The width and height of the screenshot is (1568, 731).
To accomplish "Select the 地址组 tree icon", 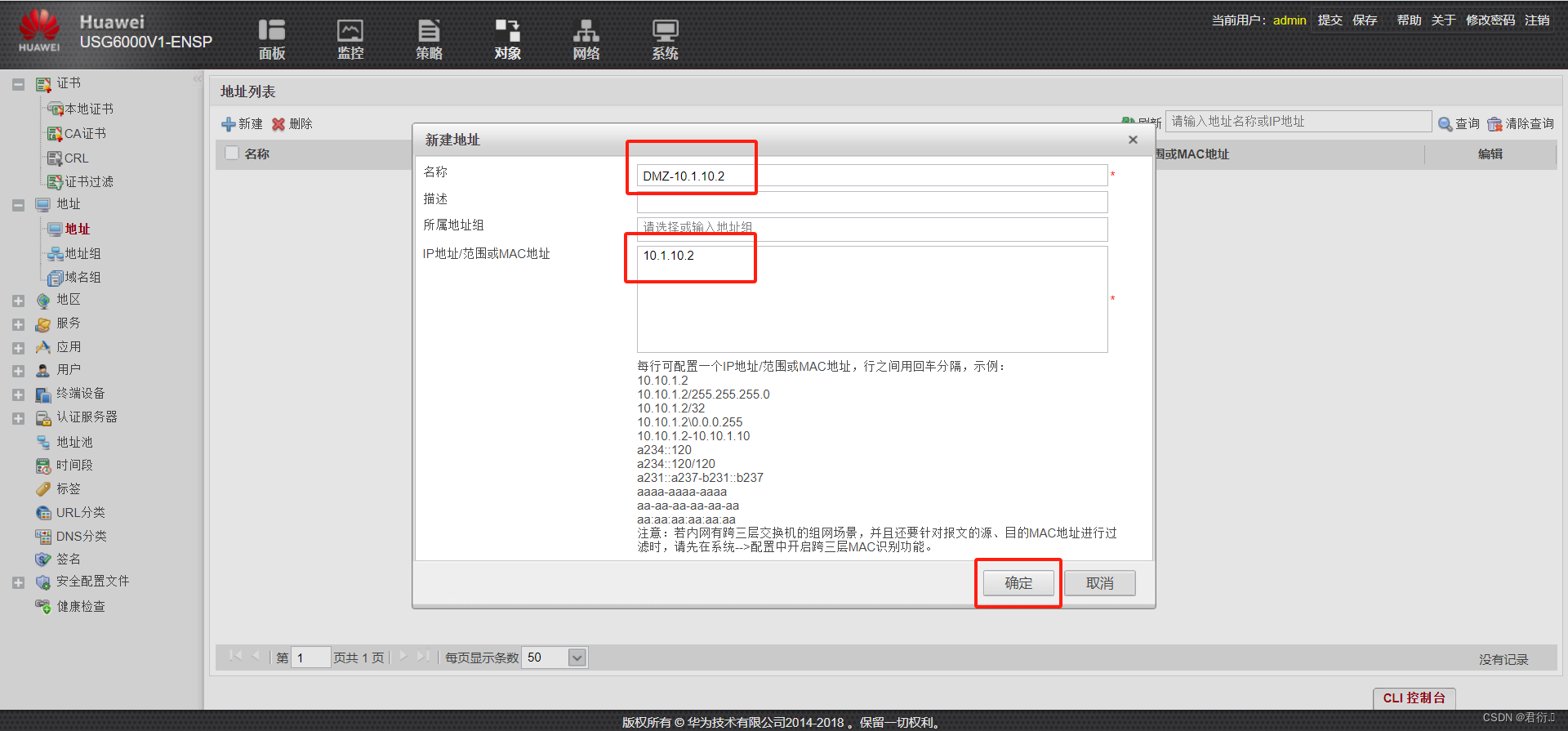I will tap(55, 254).
